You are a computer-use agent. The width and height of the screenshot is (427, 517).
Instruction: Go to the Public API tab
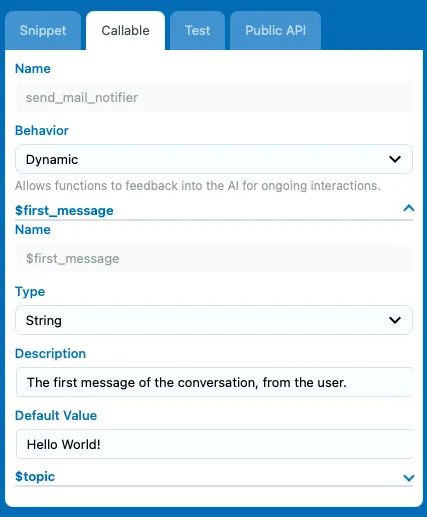(x=275, y=30)
